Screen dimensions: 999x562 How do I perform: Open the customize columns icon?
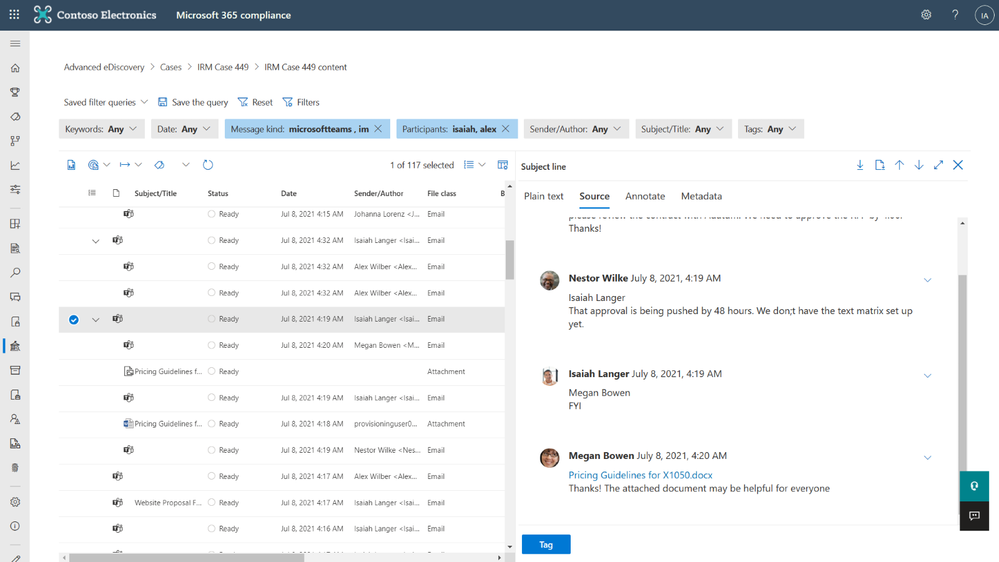point(503,165)
